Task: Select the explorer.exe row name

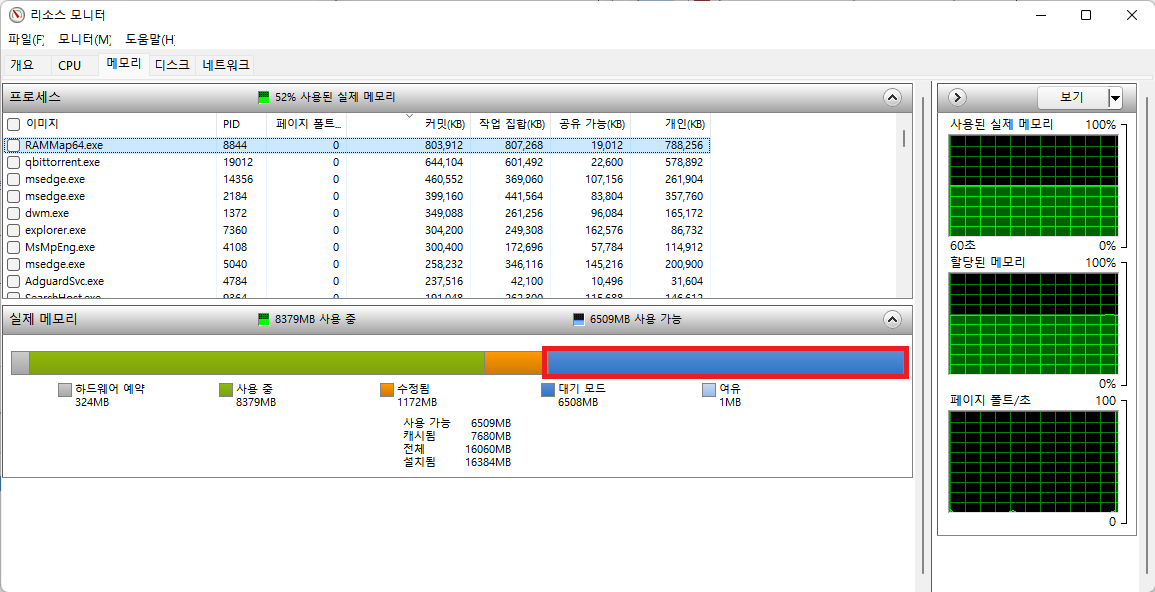Action: [x=55, y=230]
